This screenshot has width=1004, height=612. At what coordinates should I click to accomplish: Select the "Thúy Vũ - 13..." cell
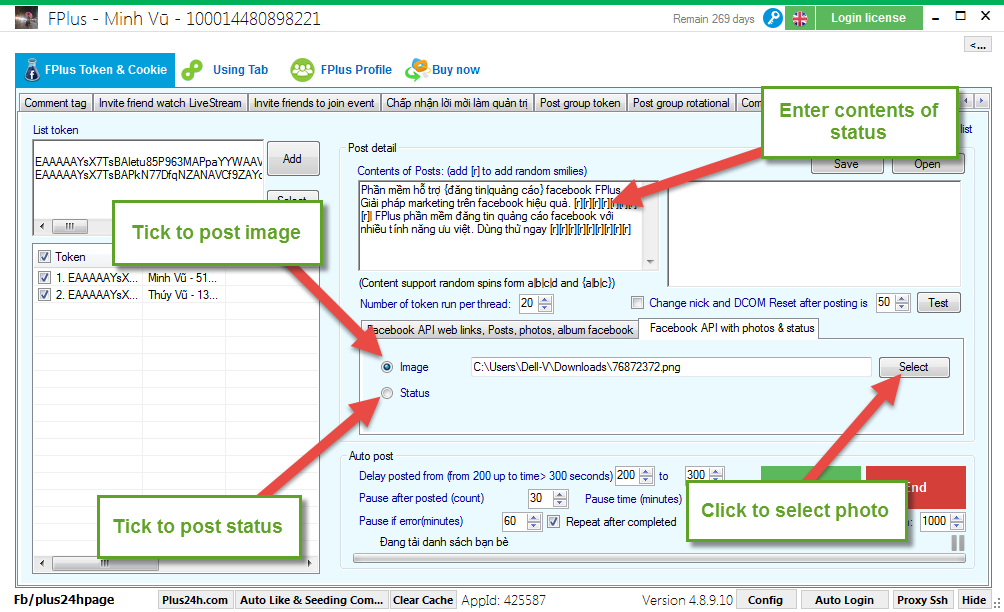tap(182, 294)
